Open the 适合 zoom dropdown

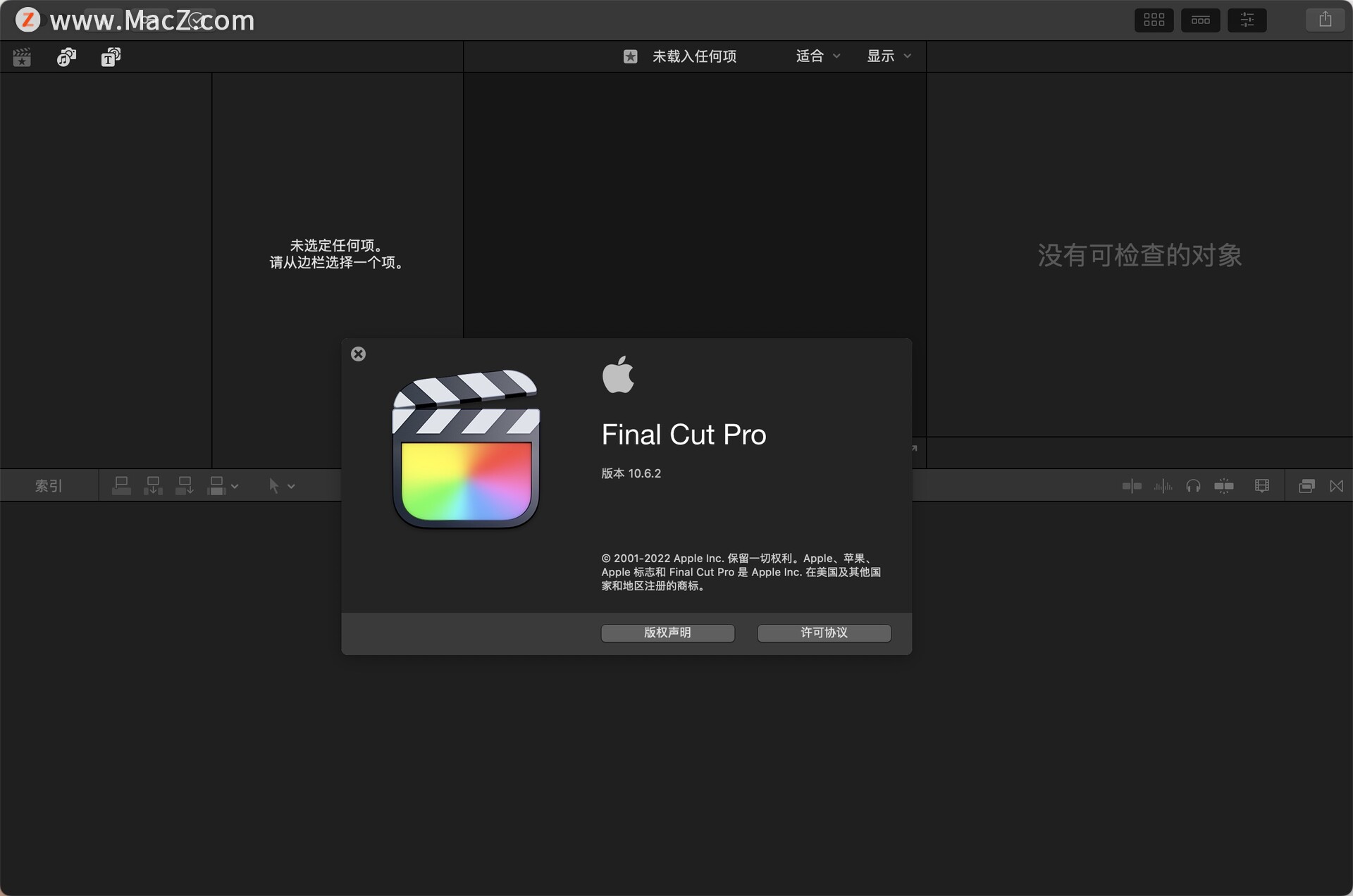pos(817,56)
